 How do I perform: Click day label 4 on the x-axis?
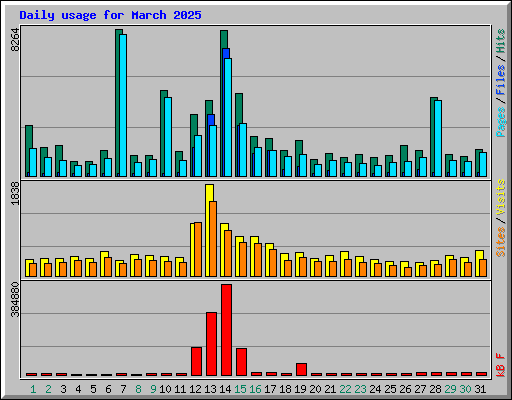[x=78, y=389]
